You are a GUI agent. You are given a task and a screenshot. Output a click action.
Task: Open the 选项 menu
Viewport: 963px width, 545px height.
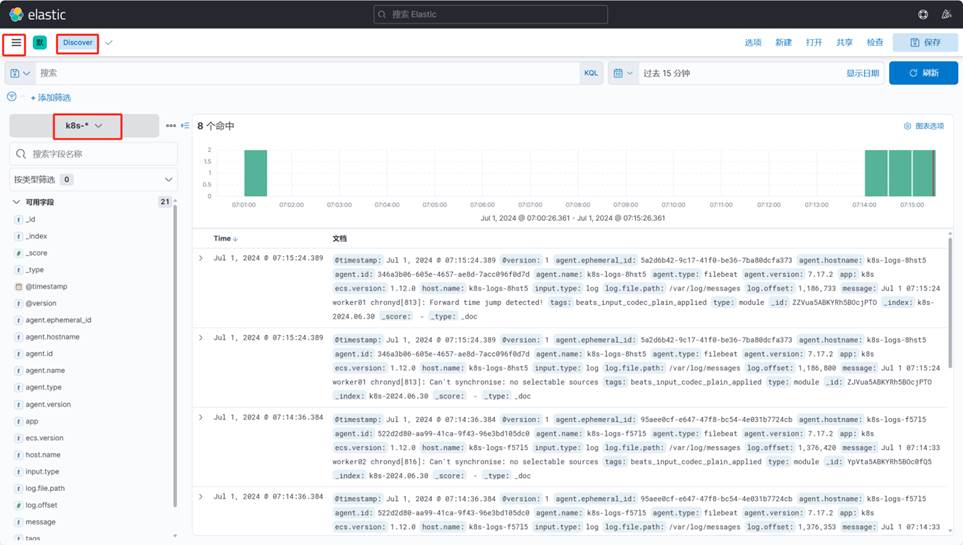click(x=752, y=42)
